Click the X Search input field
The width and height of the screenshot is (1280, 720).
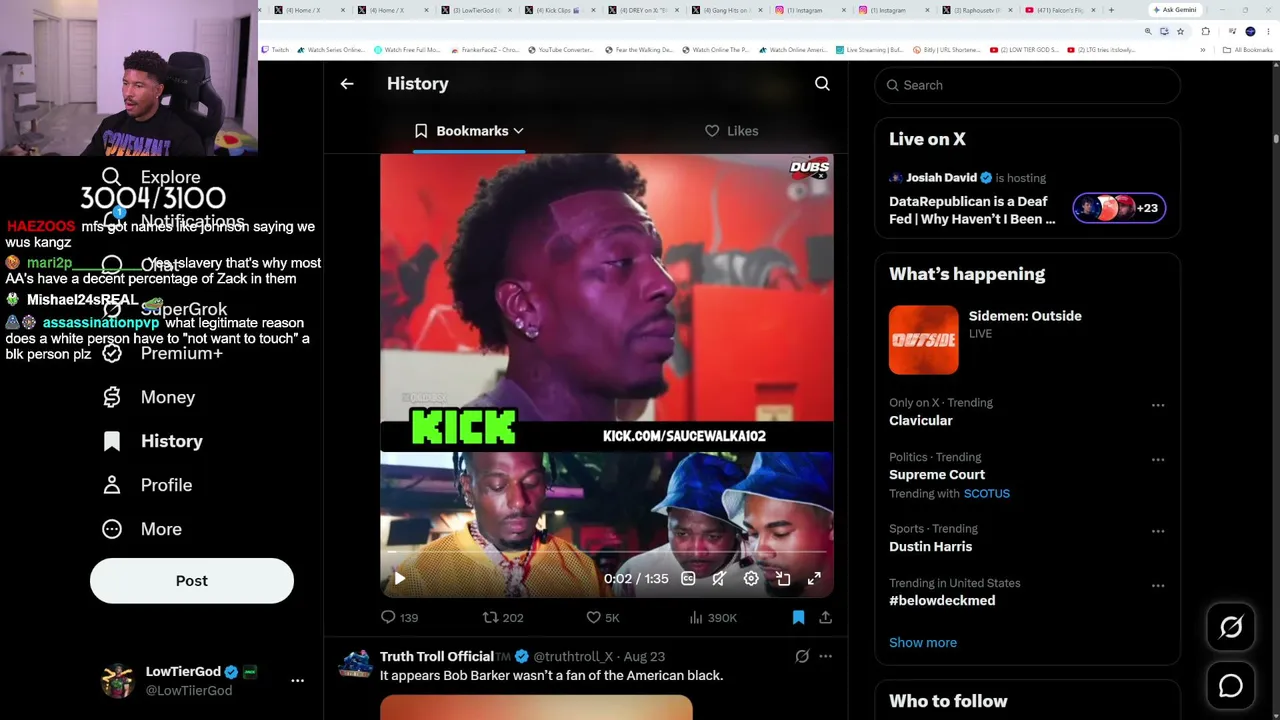(1028, 85)
